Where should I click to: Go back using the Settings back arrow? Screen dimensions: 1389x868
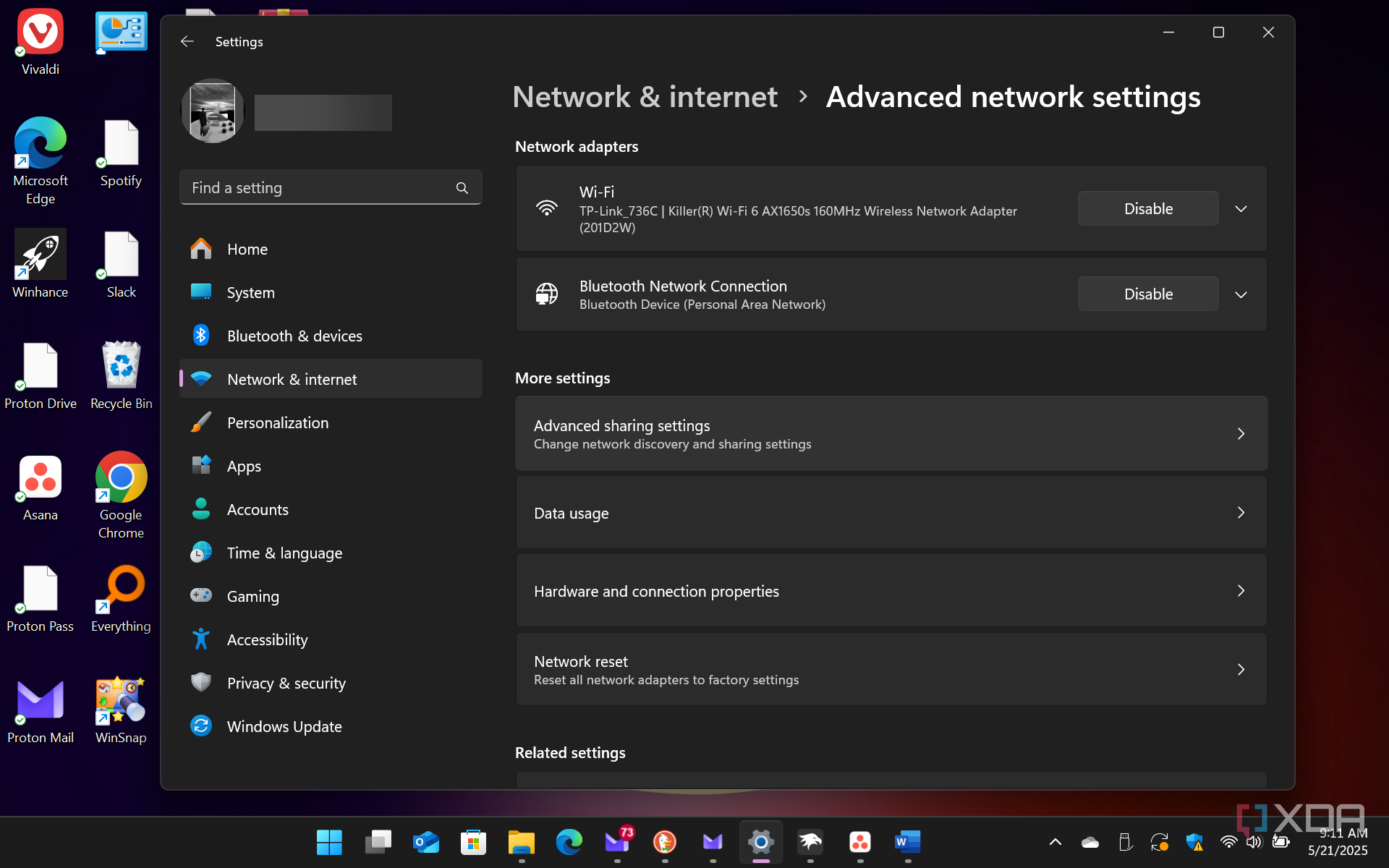coord(187,41)
